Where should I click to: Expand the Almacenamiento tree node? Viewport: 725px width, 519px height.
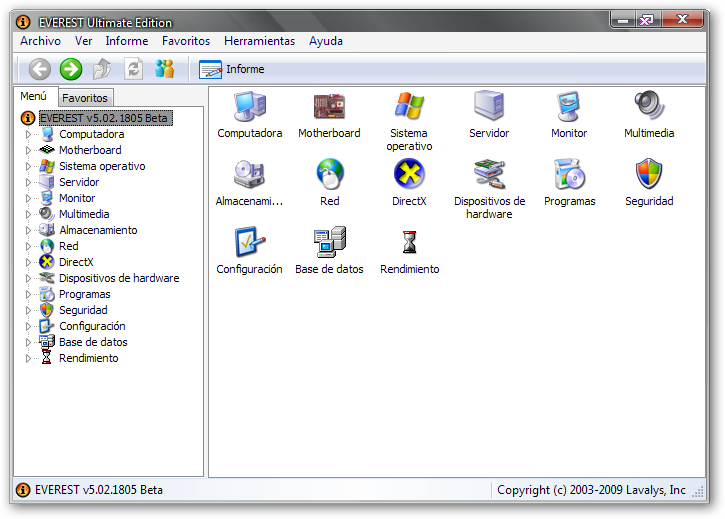click(x=28, y=230)
